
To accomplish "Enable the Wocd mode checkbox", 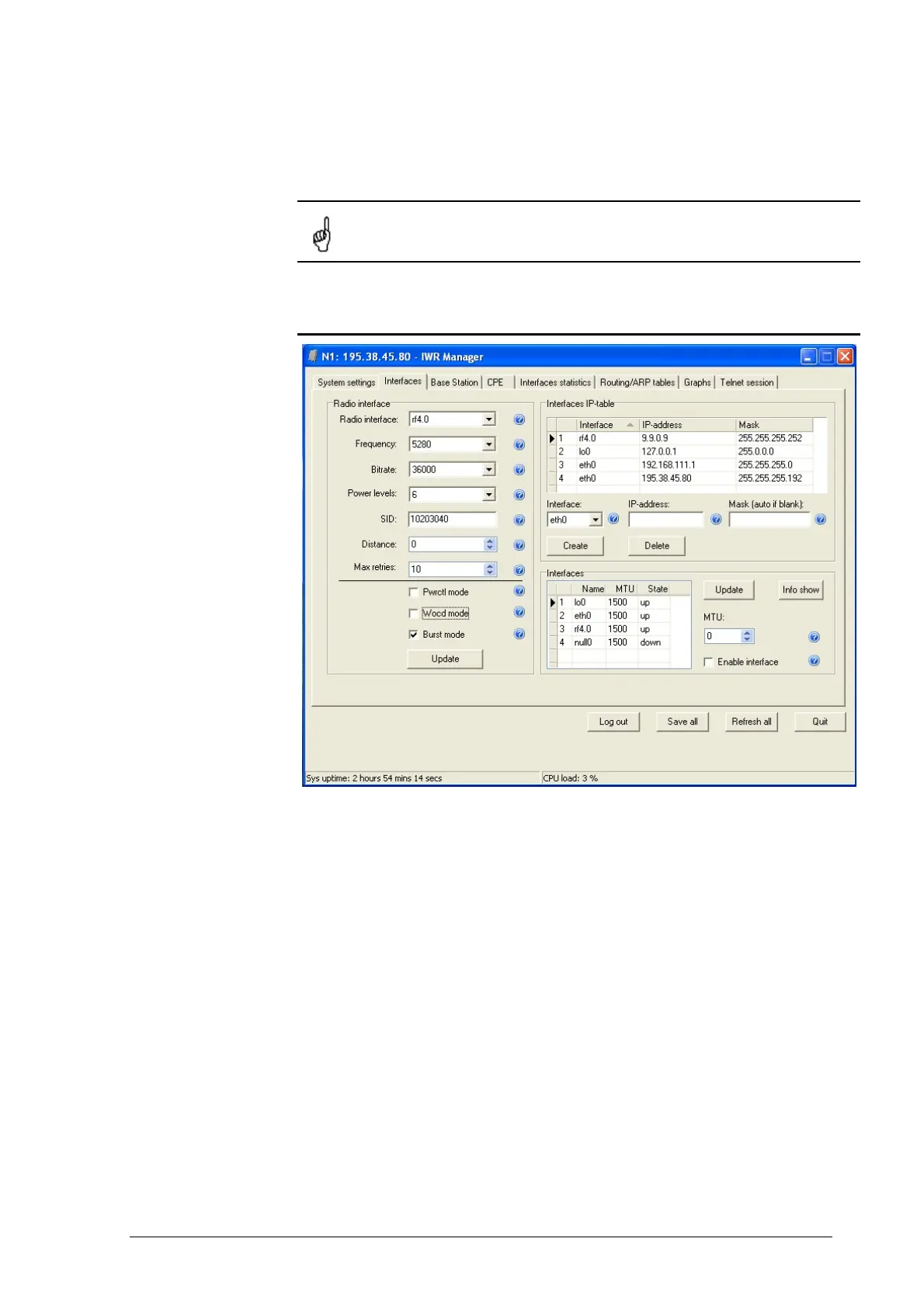I will (413, 613).
